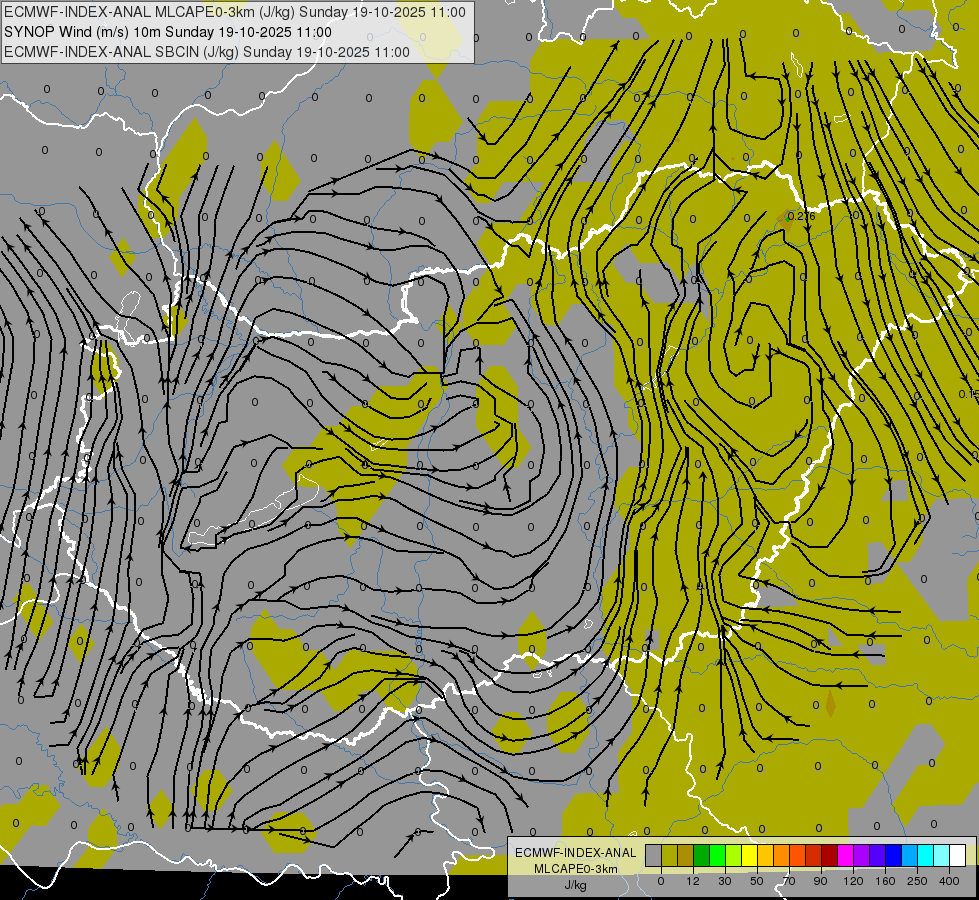Click the legend title ECMWF-INDEX-ANAL
The width and height of the screenshot is (979, 900).
pos(576,853)
